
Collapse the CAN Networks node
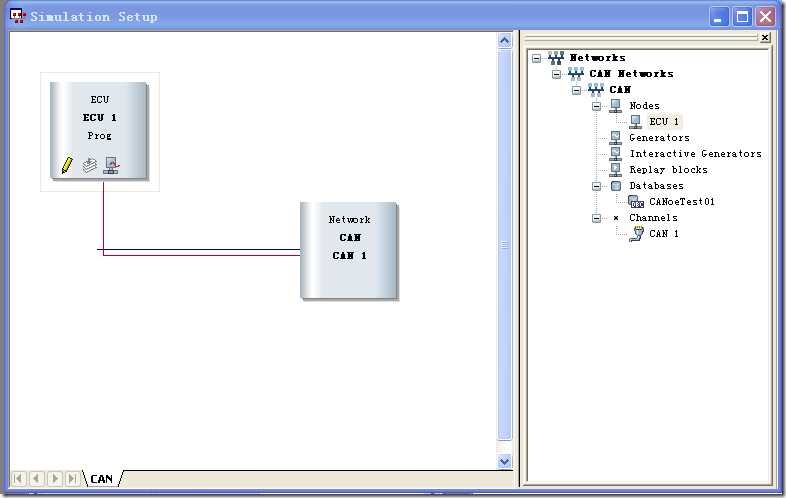(556, 74)
